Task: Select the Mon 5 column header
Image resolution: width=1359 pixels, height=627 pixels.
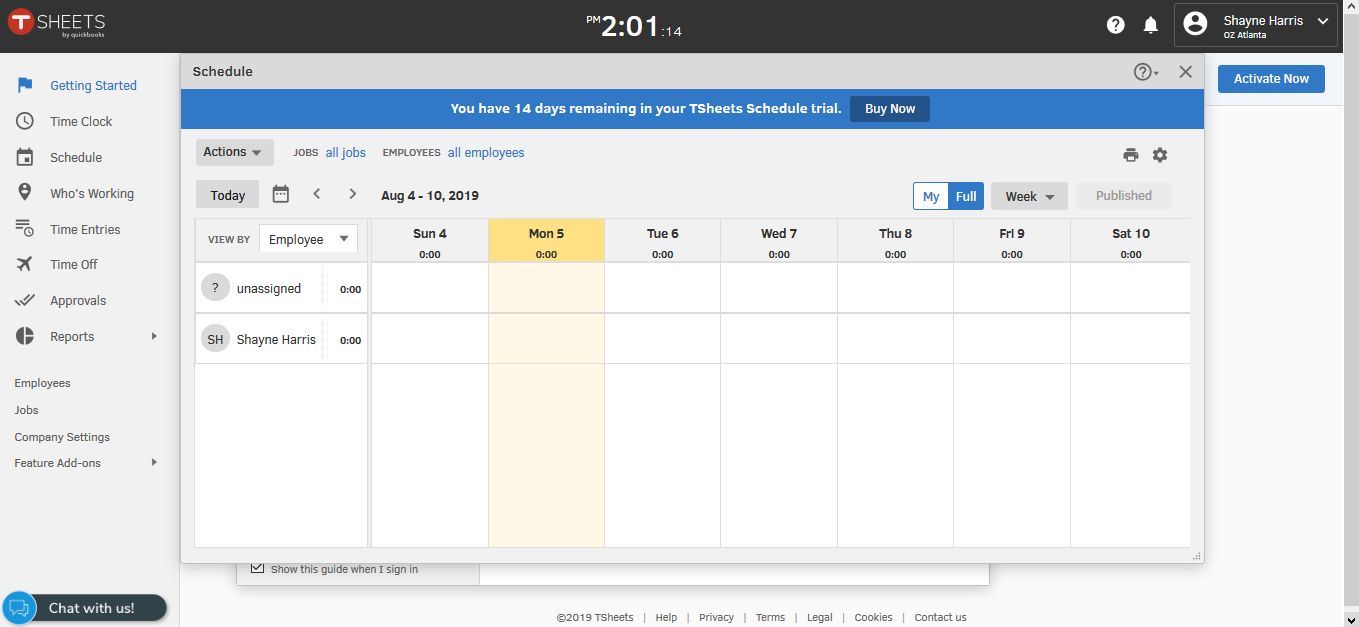Action: [x=546, y=241]
